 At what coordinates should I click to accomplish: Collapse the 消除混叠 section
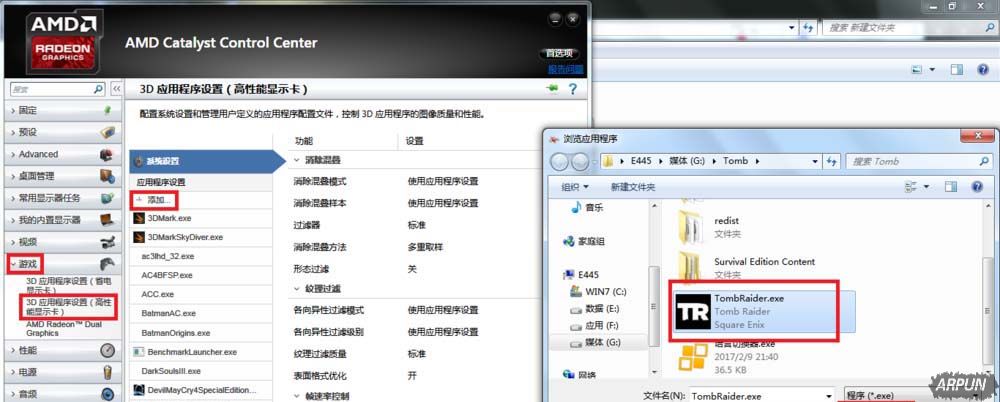click(297, 160)
